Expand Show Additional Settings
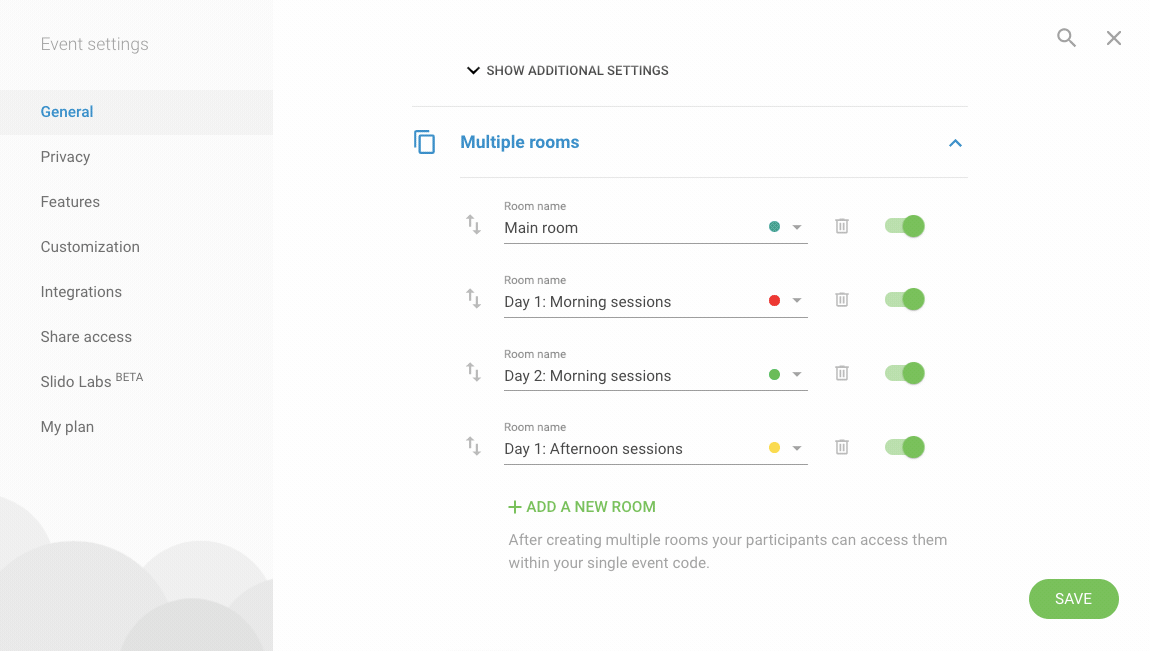The width and height of the screenshot is (1150, 651). 568,70
